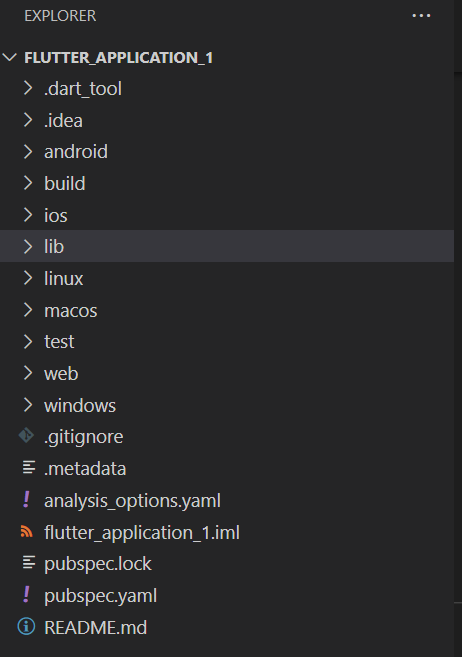Open the README.md file
Viewport: 462px width, 657px height.
click(227, 627)
